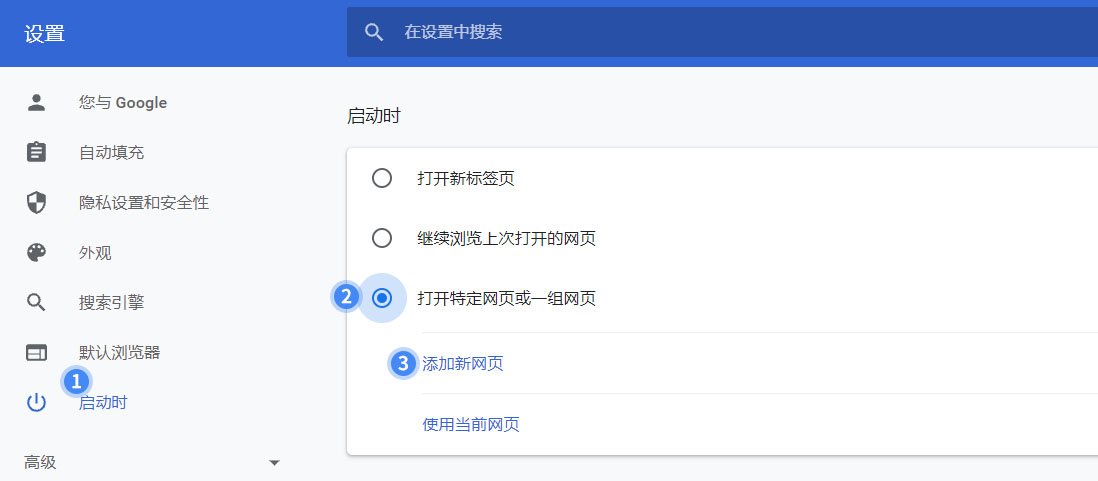Image resolution: width=1098 pixels, height=481 pixels.
Task: Open the 自动填充 settings section
Action: (111, 153)
